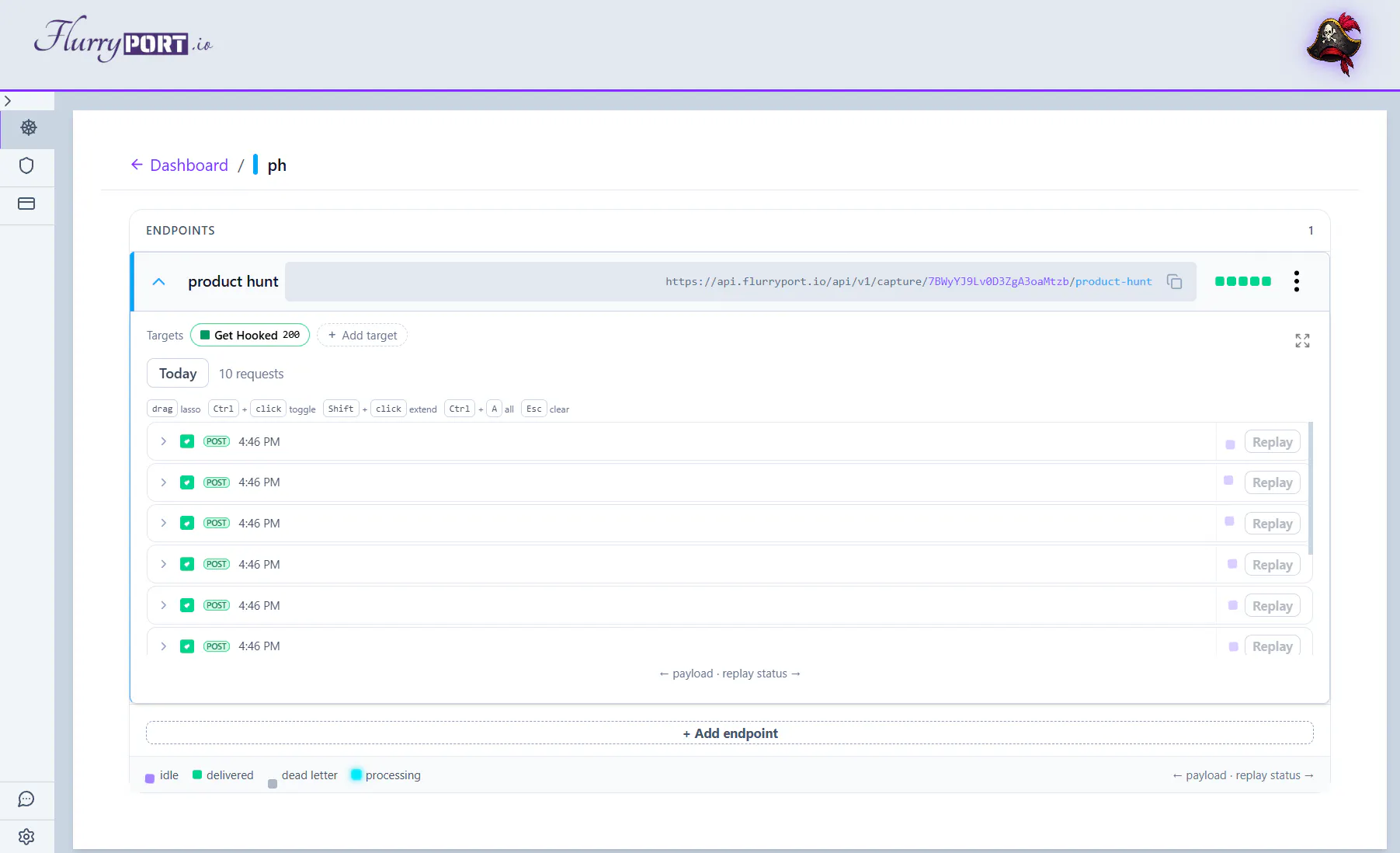Open the shield security sidebar icon

pos(26,165)
